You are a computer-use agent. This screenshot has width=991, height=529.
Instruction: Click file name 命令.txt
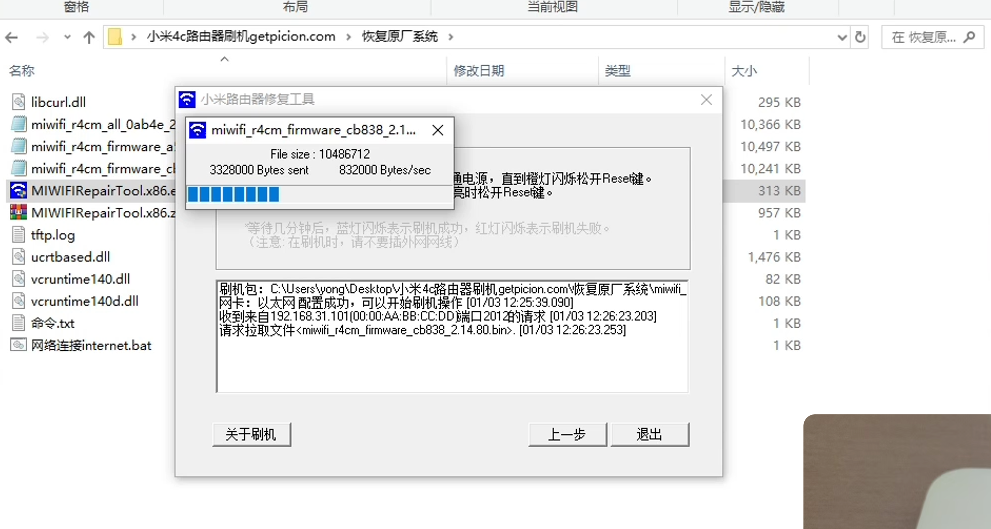tap(52, 324)
